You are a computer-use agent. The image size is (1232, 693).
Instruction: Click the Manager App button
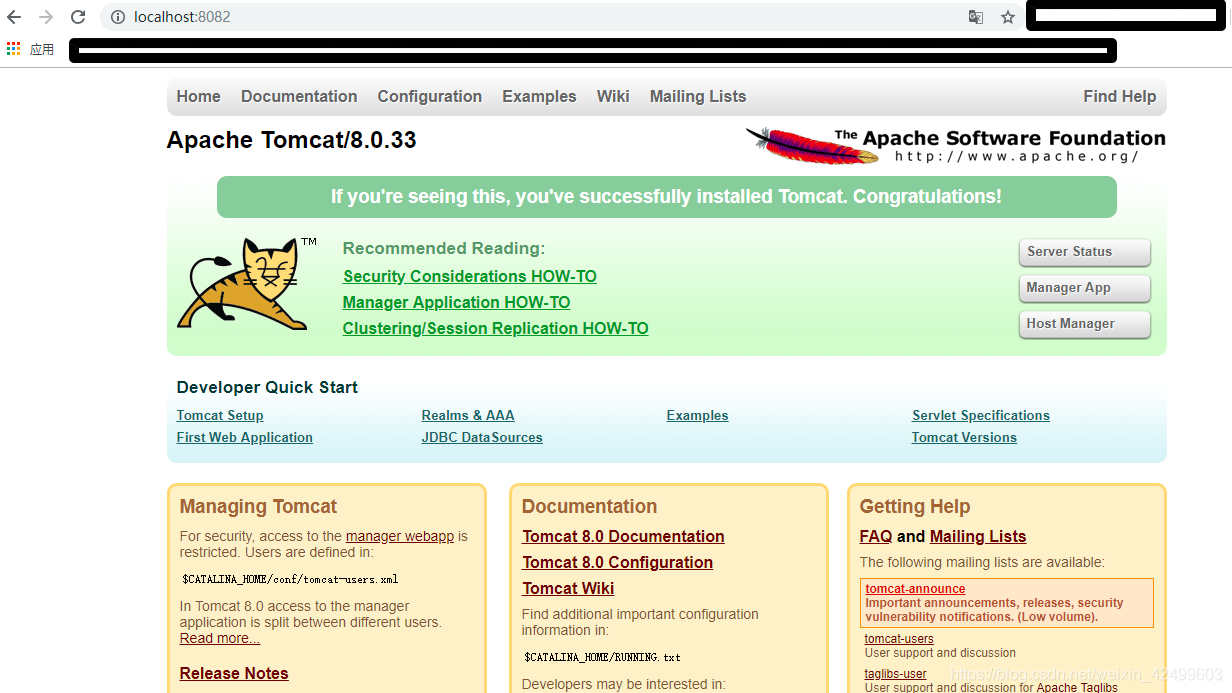(1085, 288)
